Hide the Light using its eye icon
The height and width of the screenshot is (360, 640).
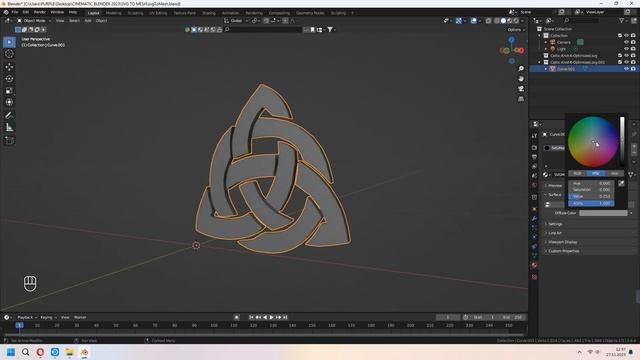click(x=626, y=49)
